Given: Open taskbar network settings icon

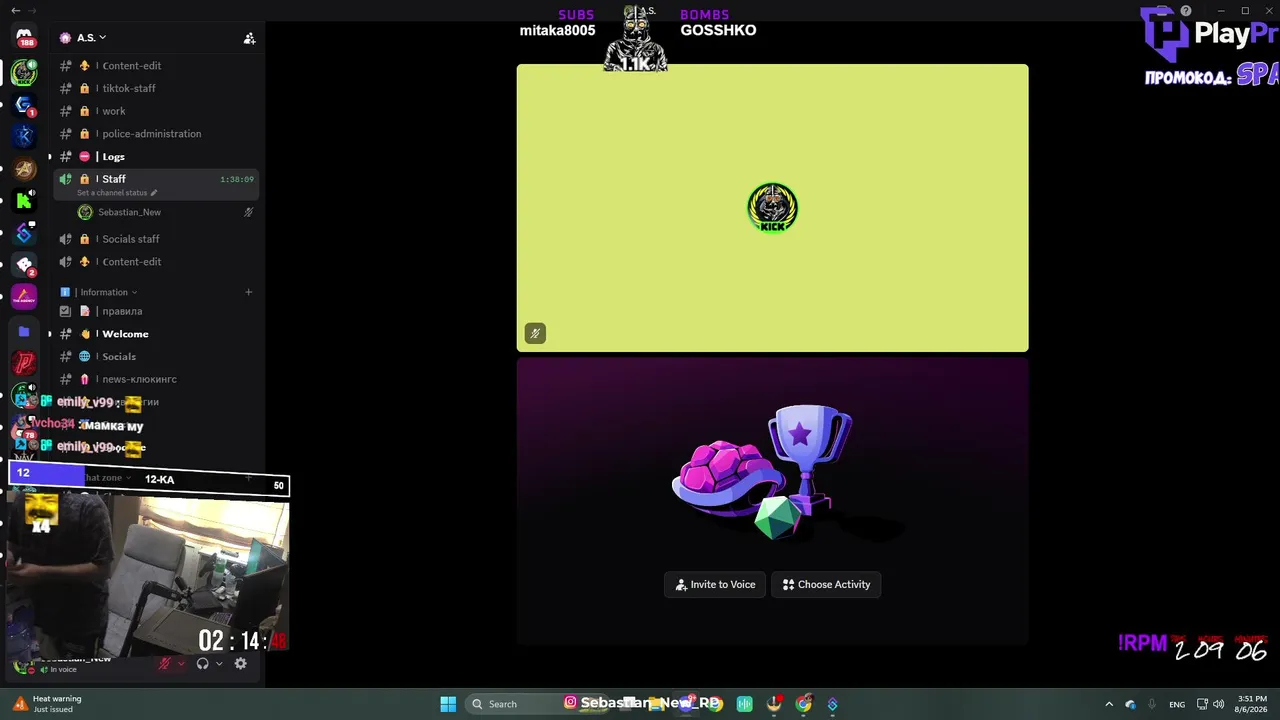Looking at the screenshot, I should tap(1203, 704).
